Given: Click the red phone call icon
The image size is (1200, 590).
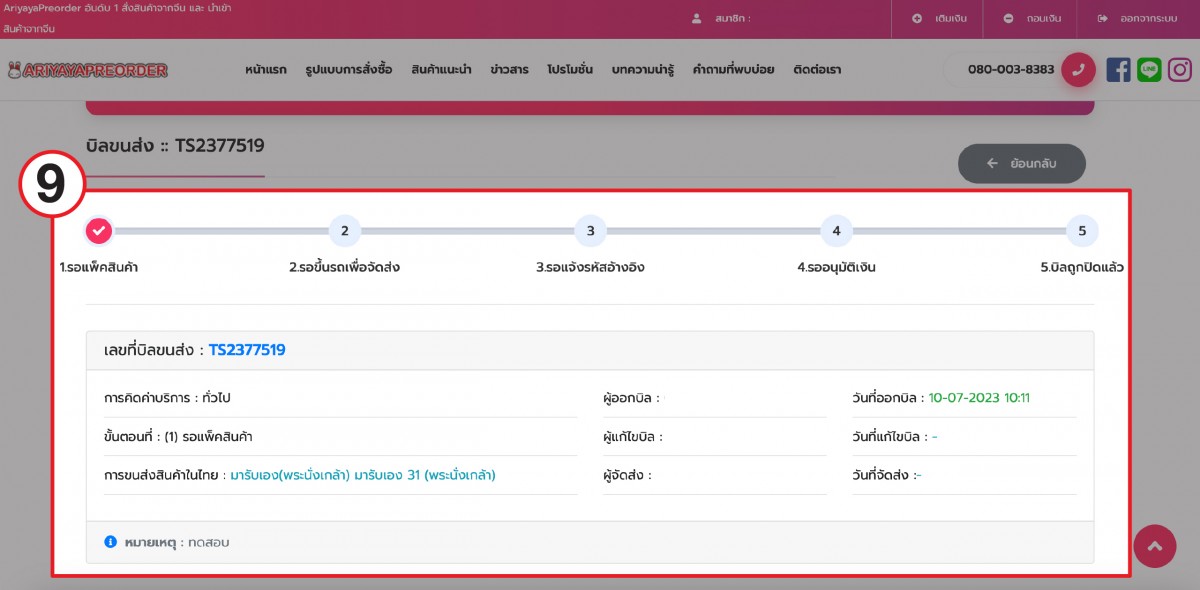Looking at the screenshot, I should click(1078, 70).
